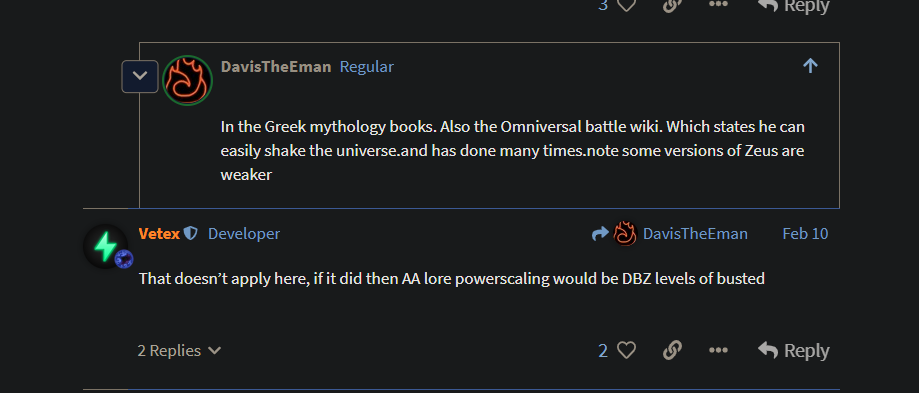Jump to quoted post using up arrow
The image size is (919, 393).
[810, 66]
